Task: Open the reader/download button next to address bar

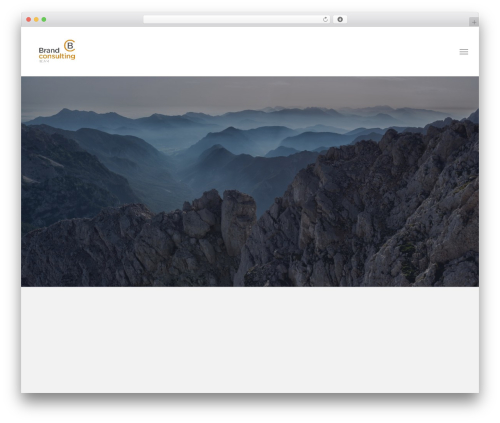Action: [340, 19]
